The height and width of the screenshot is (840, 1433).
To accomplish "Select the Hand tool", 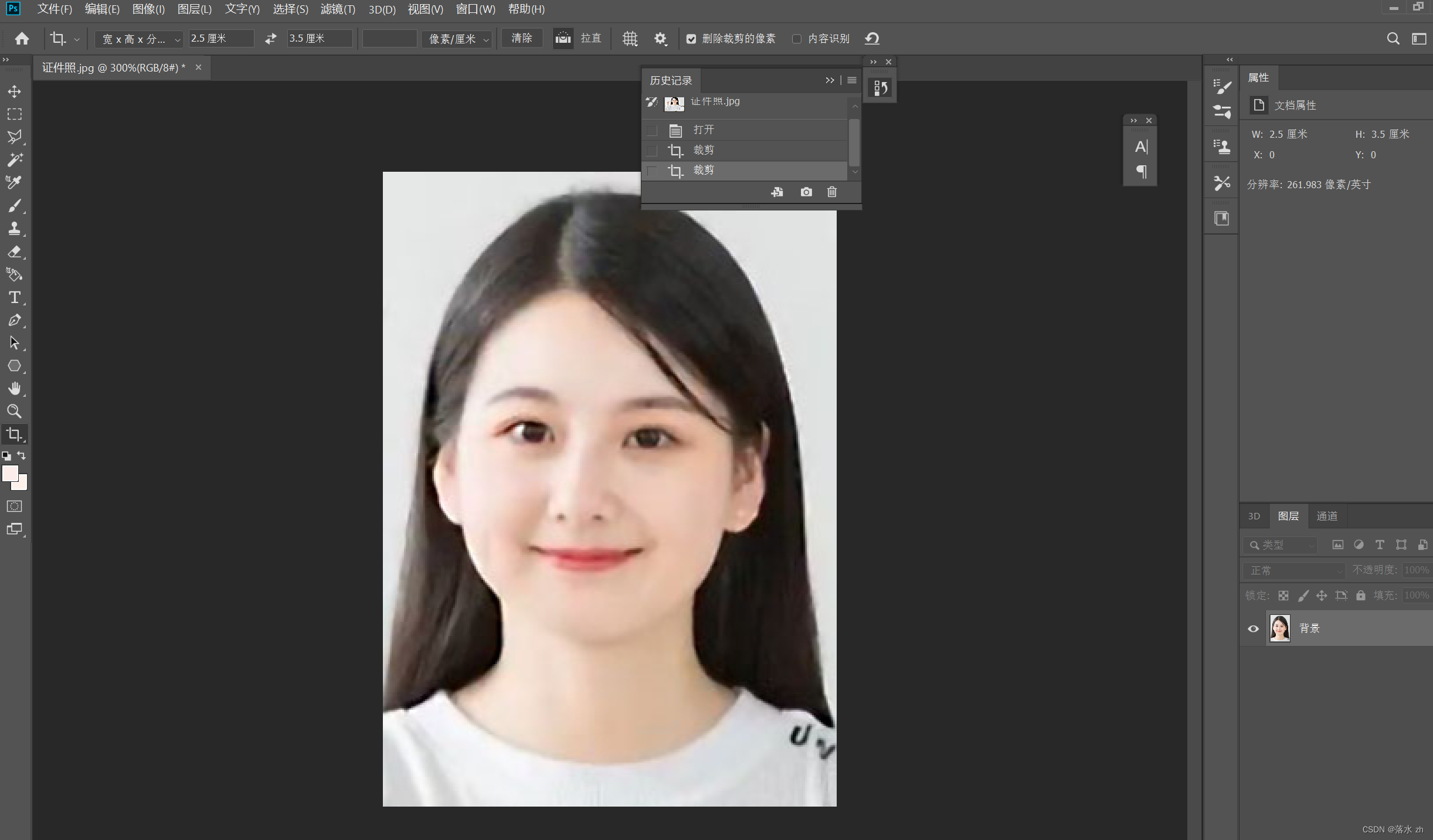I will pos(14,389).
